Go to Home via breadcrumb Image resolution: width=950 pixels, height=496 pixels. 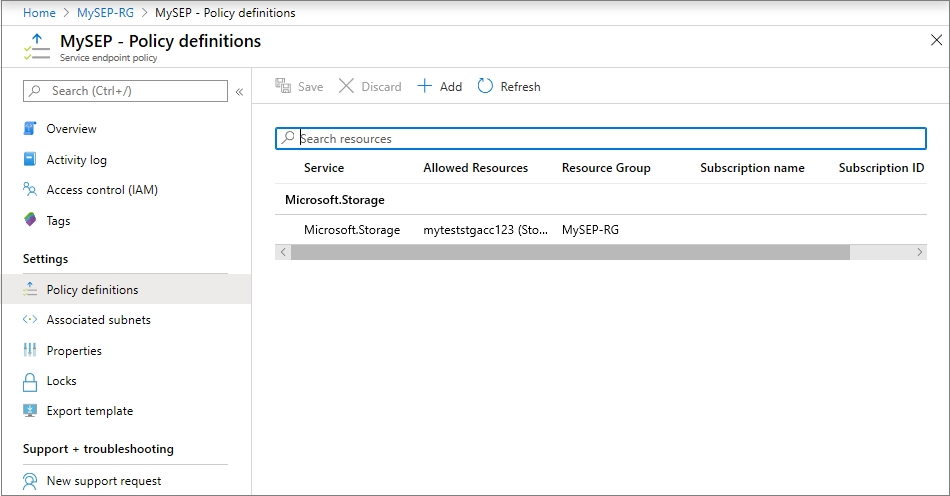(39, 13)
